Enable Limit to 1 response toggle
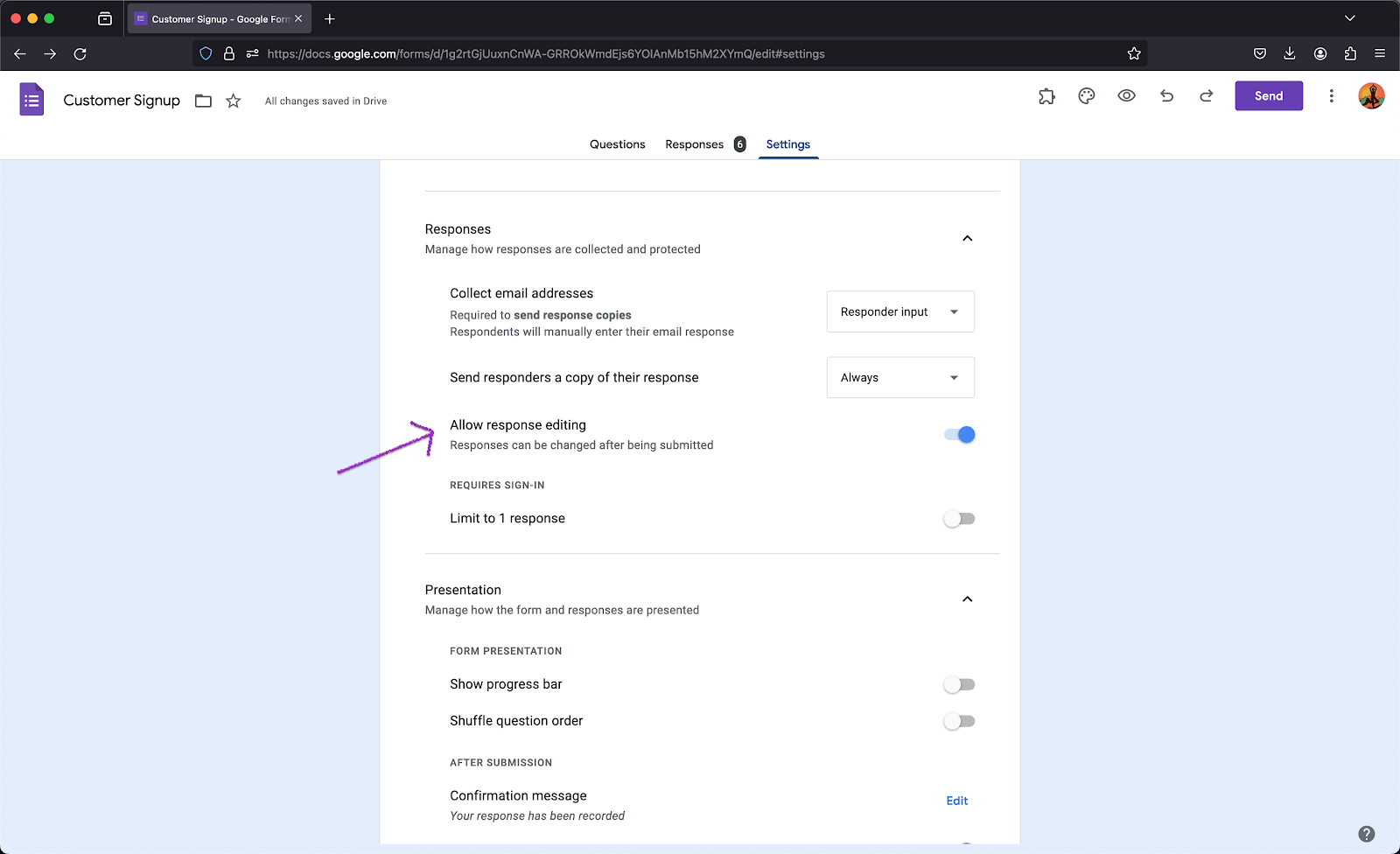The image size is (1400, 854). coord(960,519)
